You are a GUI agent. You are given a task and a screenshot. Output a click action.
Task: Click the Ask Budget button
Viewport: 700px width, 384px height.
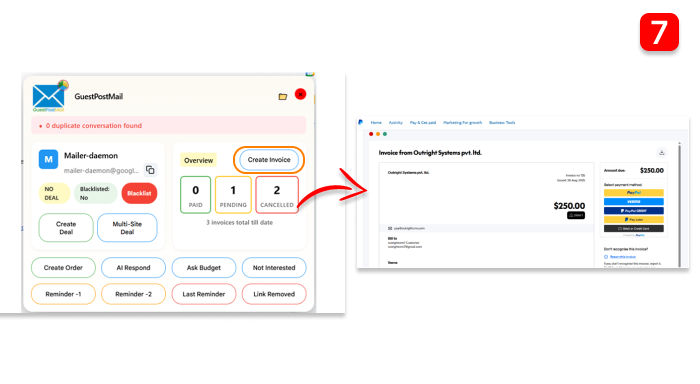click(204, 268)
